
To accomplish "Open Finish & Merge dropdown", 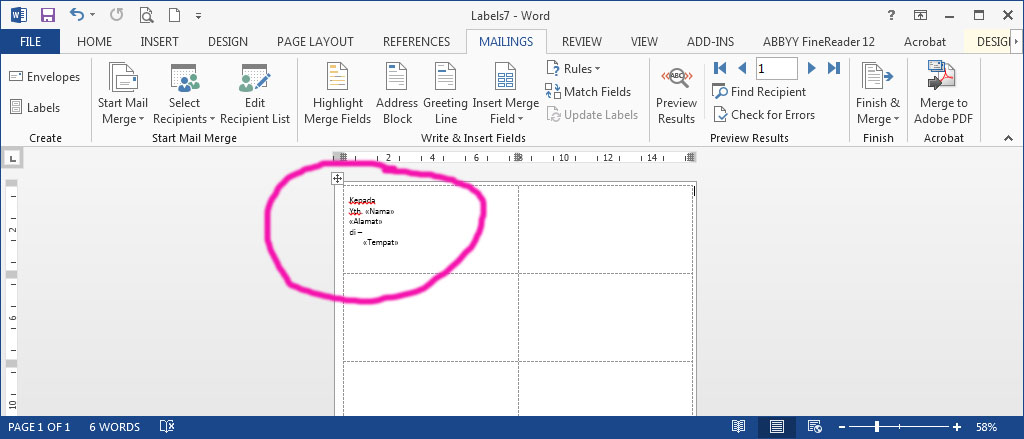I will (x=878, y=95).
